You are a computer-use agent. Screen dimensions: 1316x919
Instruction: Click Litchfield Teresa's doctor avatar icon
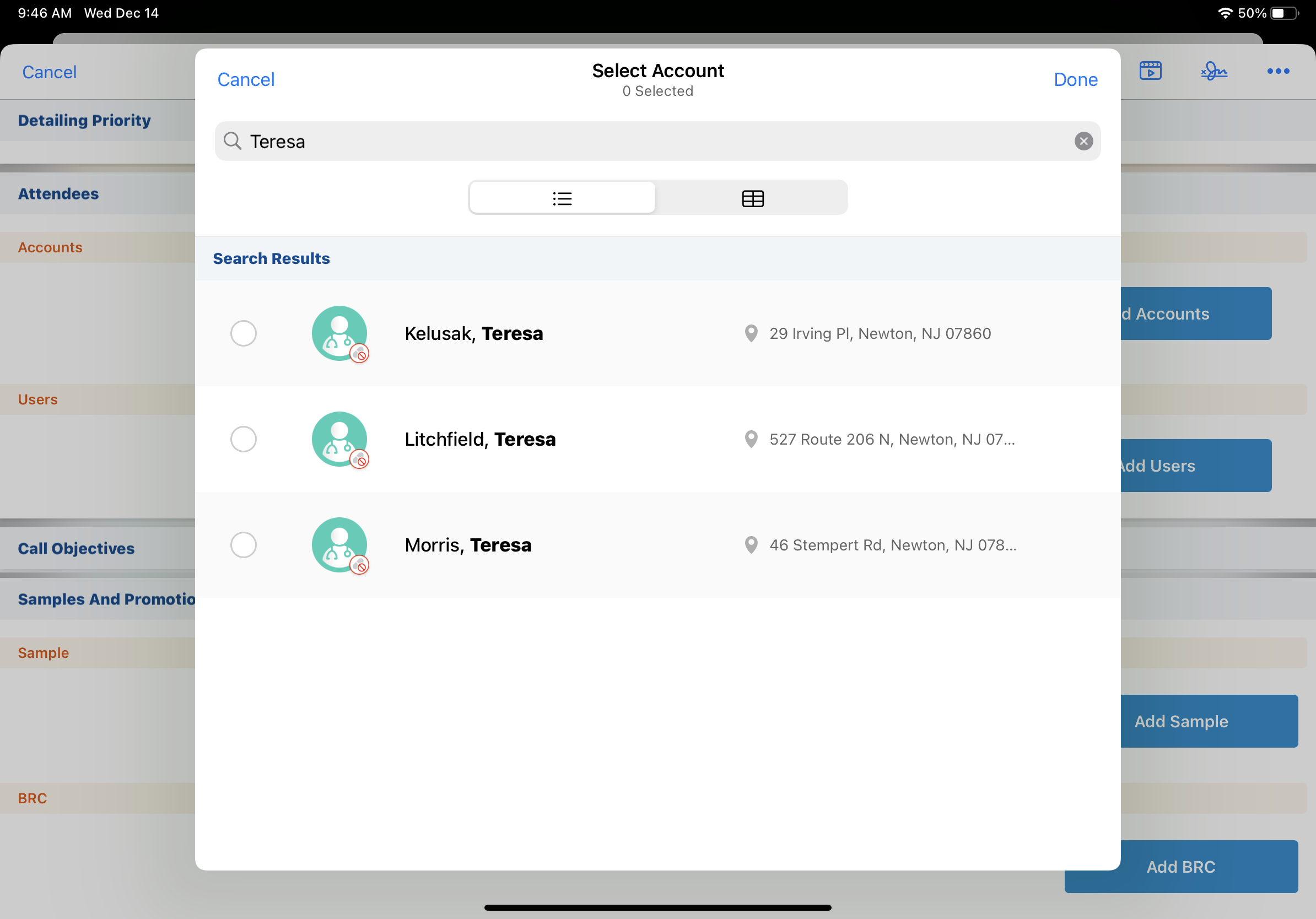click(339, 440)
